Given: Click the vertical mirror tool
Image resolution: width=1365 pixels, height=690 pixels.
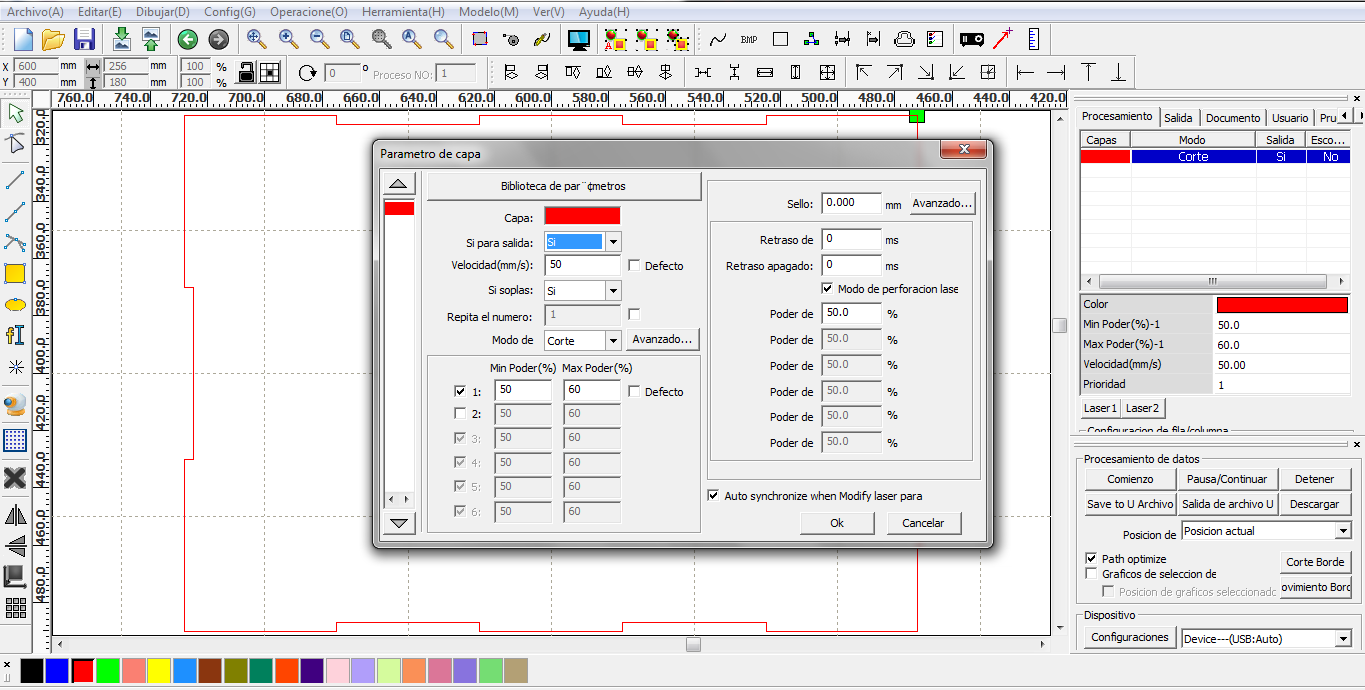Looking at the screenshot, I should (x=15, y=546).
